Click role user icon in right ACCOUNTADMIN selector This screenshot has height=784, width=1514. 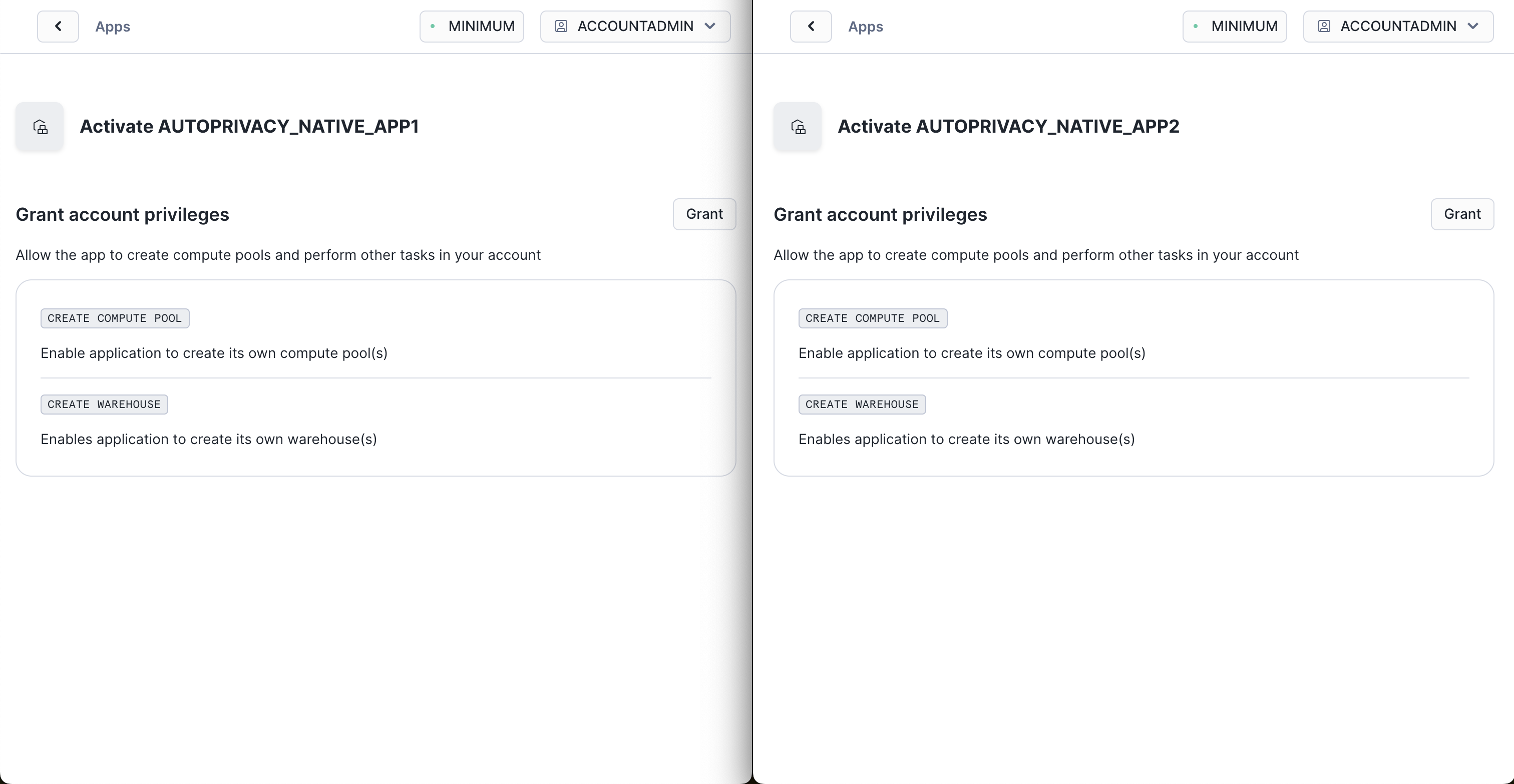tap(1324, 27)
